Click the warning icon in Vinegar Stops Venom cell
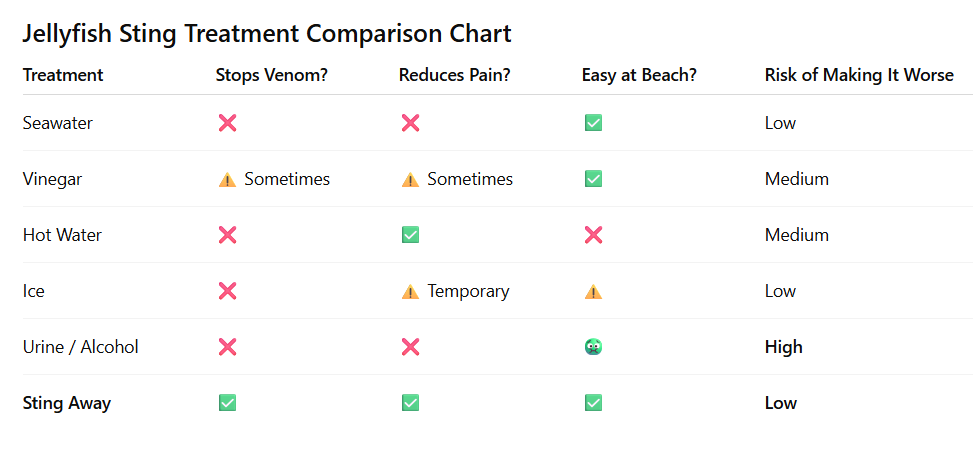The height and width of the screenshot is (472, 973). pos(227,179)
